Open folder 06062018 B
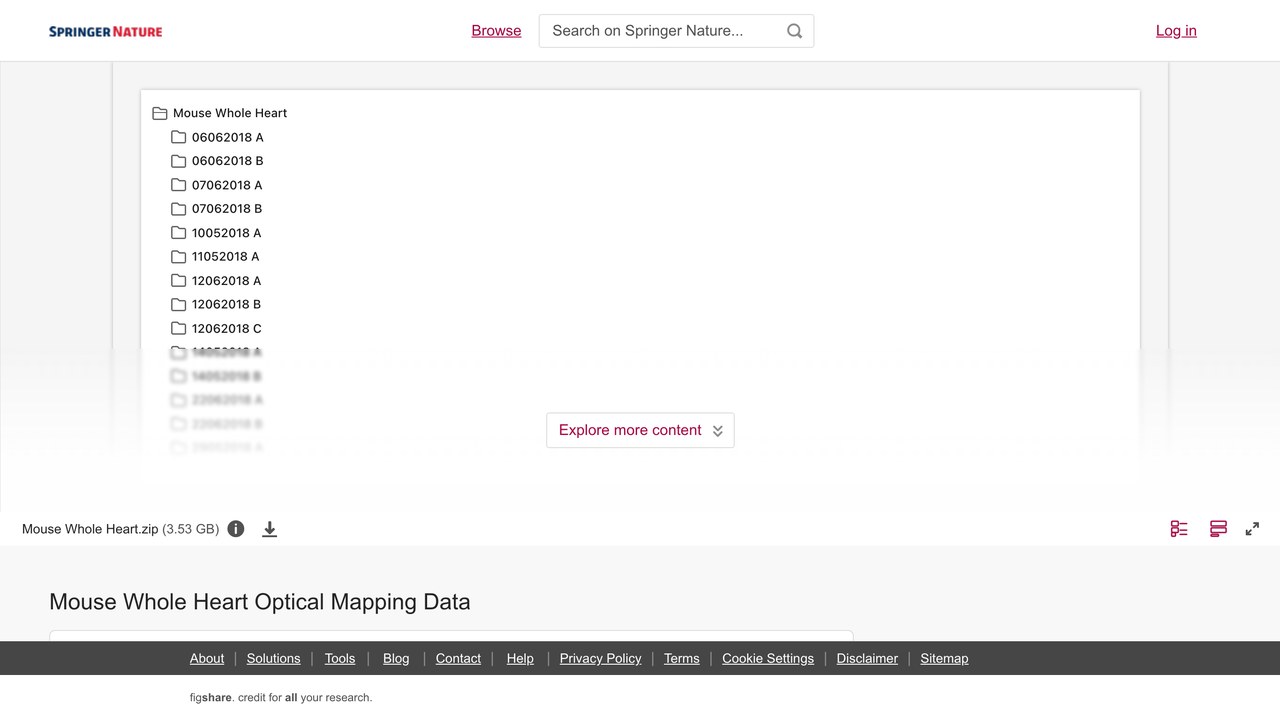1280x720 pixels. (x=217, y=161)
